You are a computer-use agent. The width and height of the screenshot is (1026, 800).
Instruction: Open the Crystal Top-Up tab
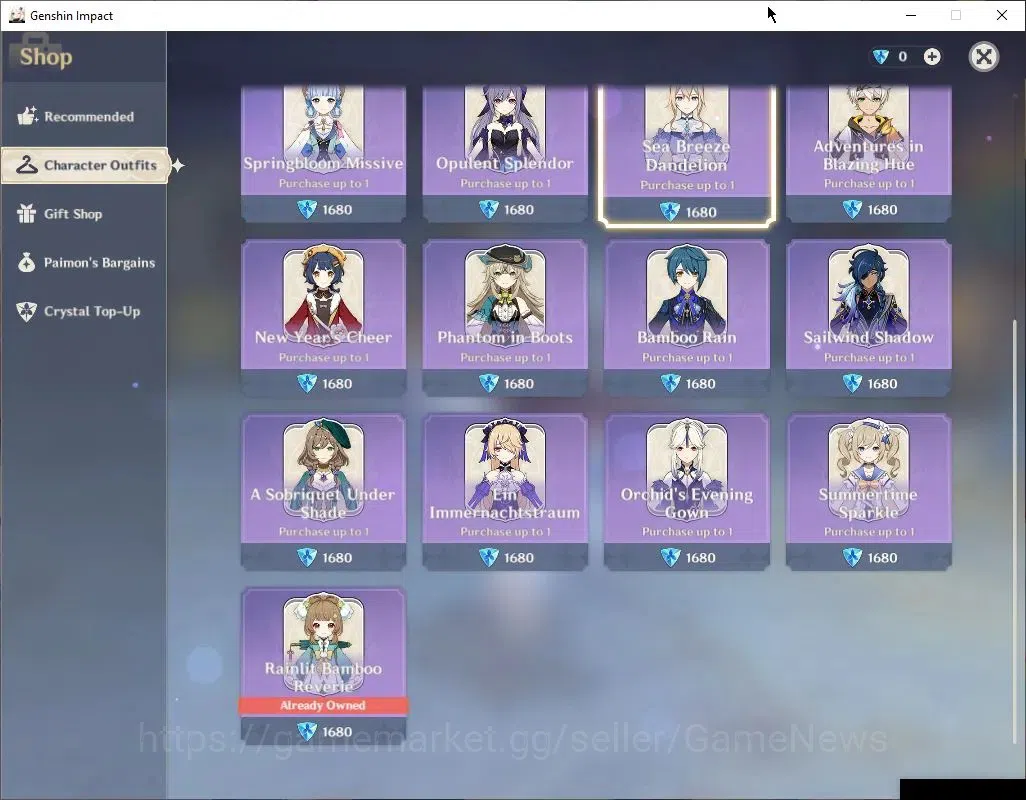[84, 311]
